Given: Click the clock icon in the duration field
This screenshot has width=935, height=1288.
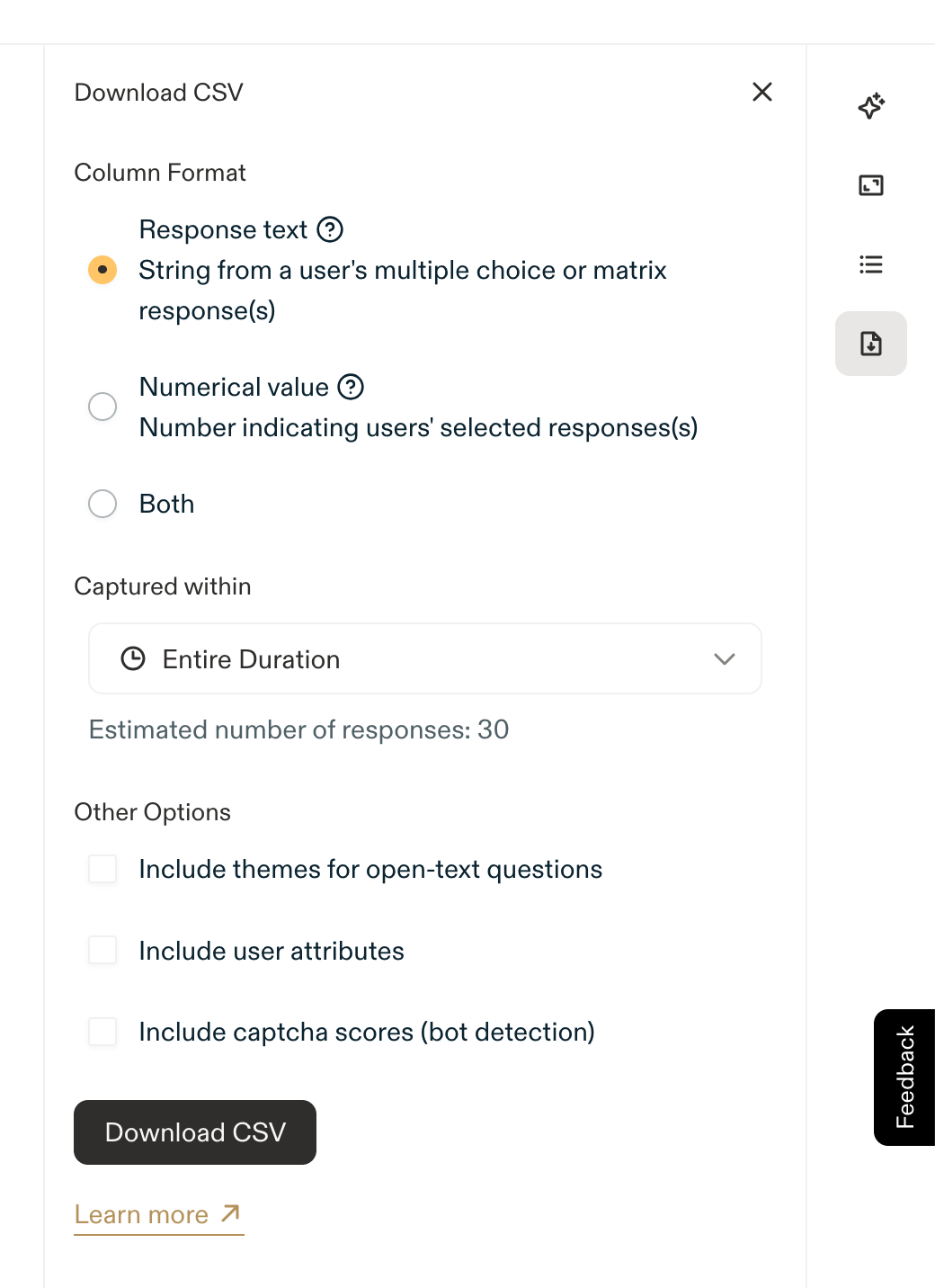Looking at the screenshot, I should click(133, 659).
